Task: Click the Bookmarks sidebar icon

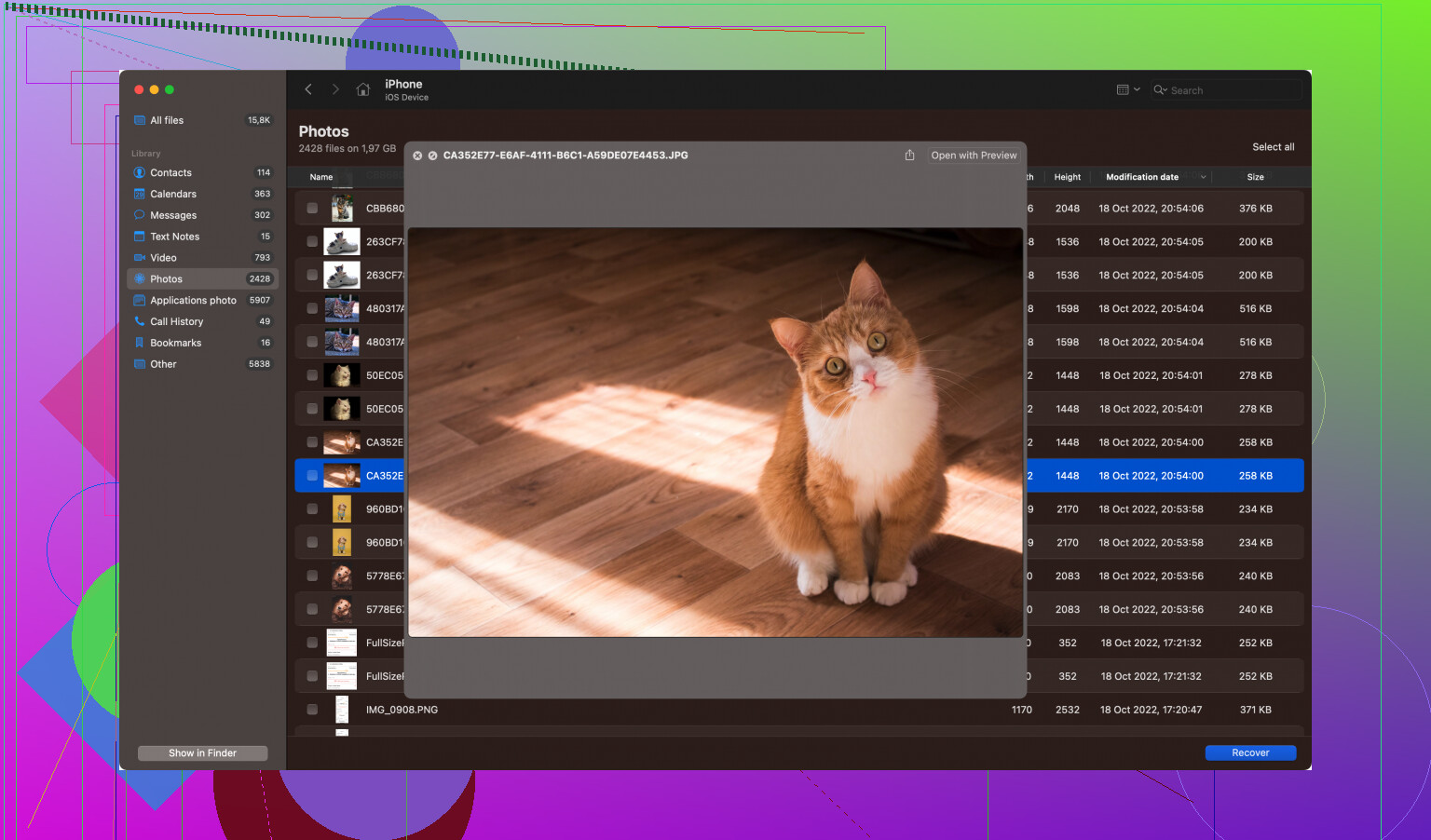Action: coord(140,343)
